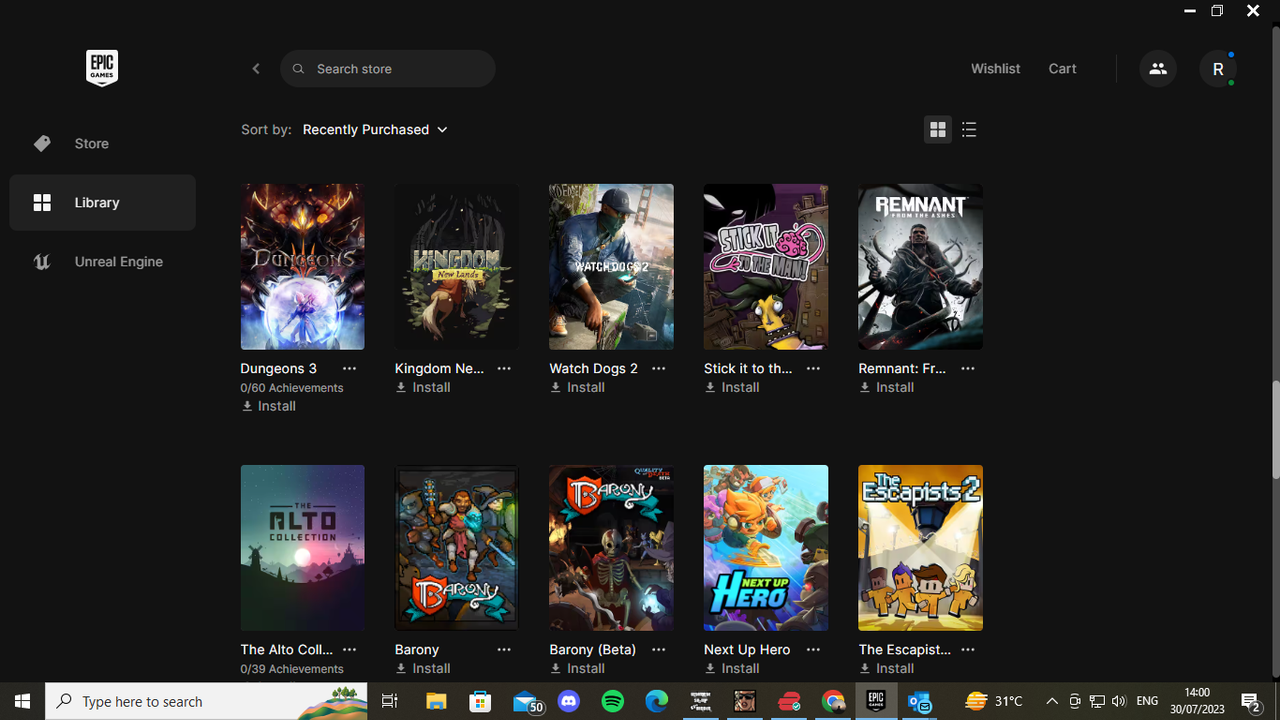Open Outlook from the taskbar
The height and width of the screenshot is (720, 1280).
pyautogui.click(x=920, y=702)
